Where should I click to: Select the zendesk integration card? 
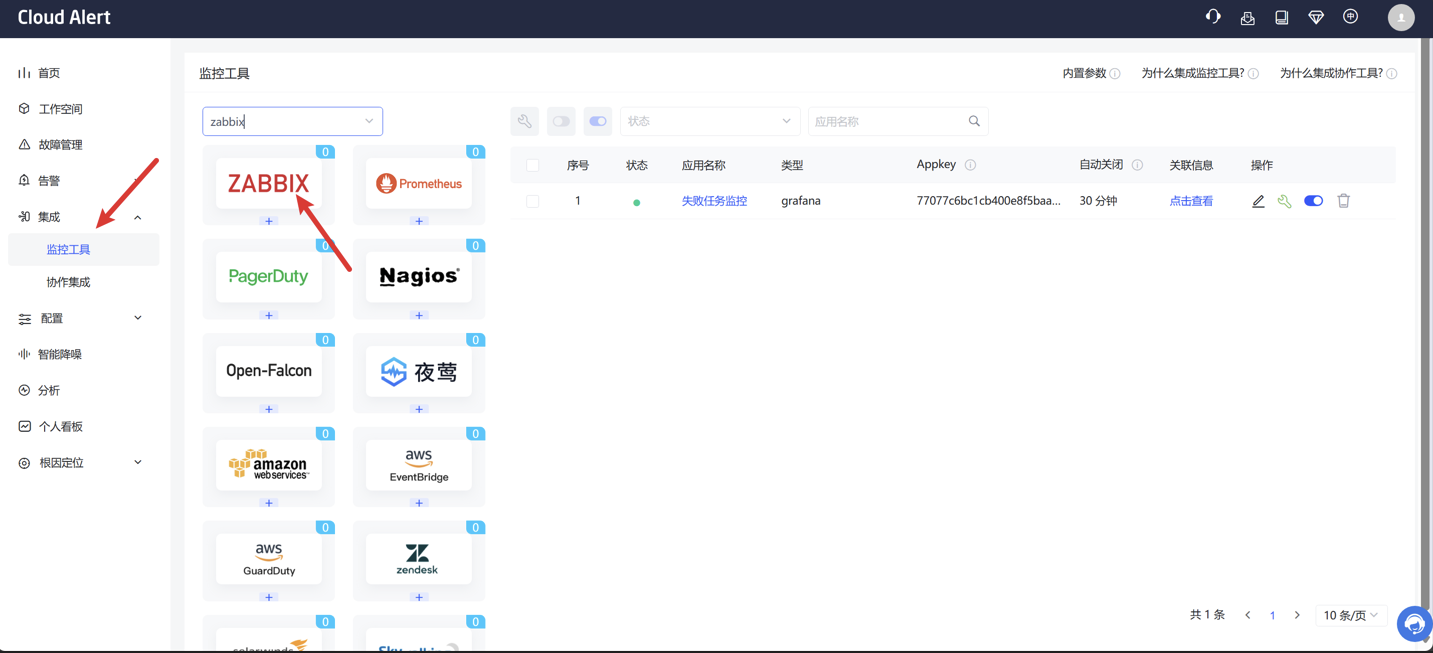click(419, 558)
